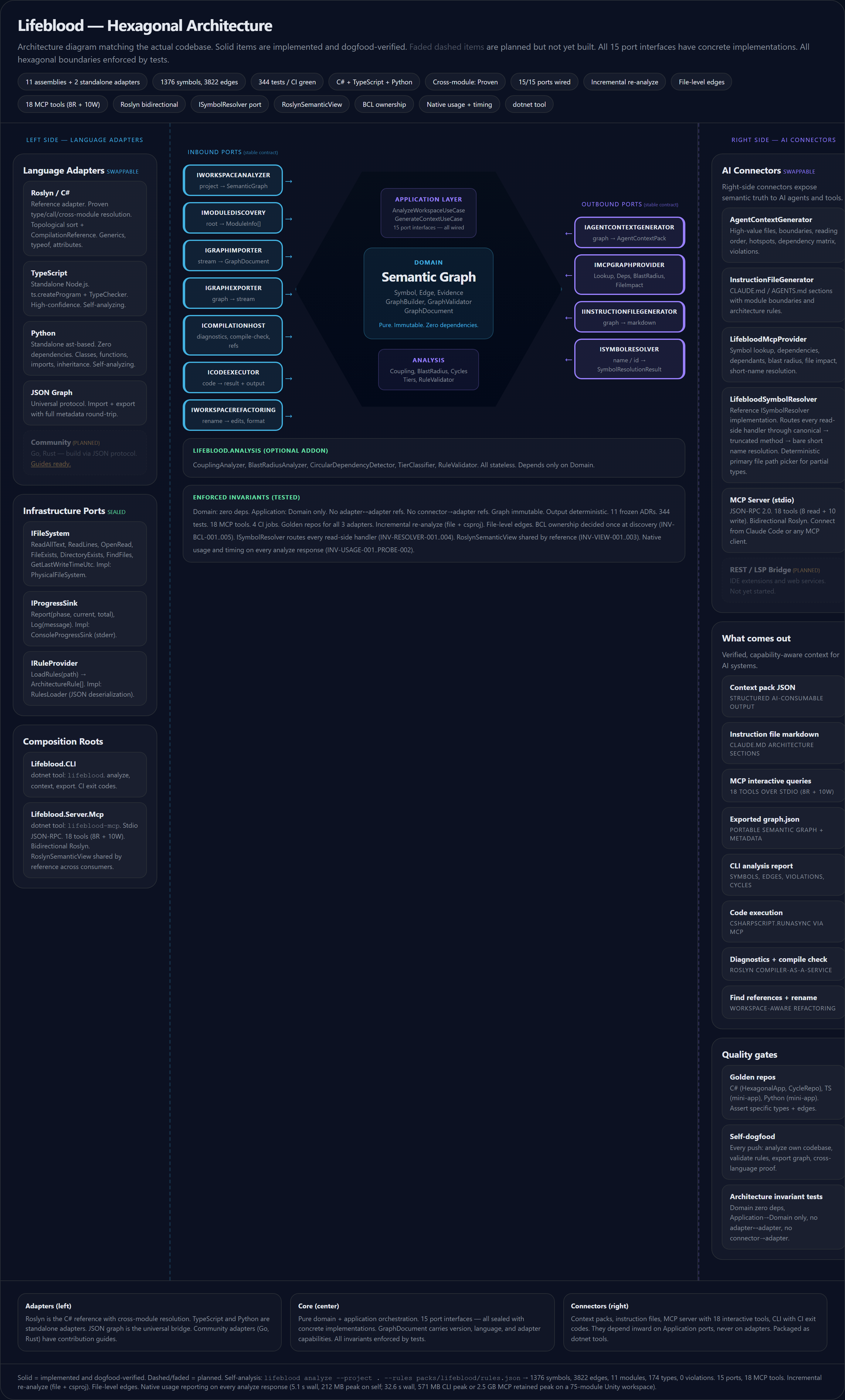Screen dimensions: 845x1400
Task: Select the Roslyn / C# adapter card
Action: 85,218
